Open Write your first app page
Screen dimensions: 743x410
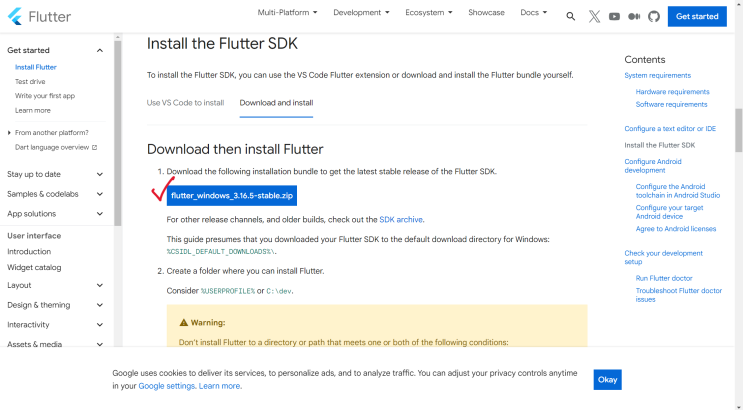point(45,96)
